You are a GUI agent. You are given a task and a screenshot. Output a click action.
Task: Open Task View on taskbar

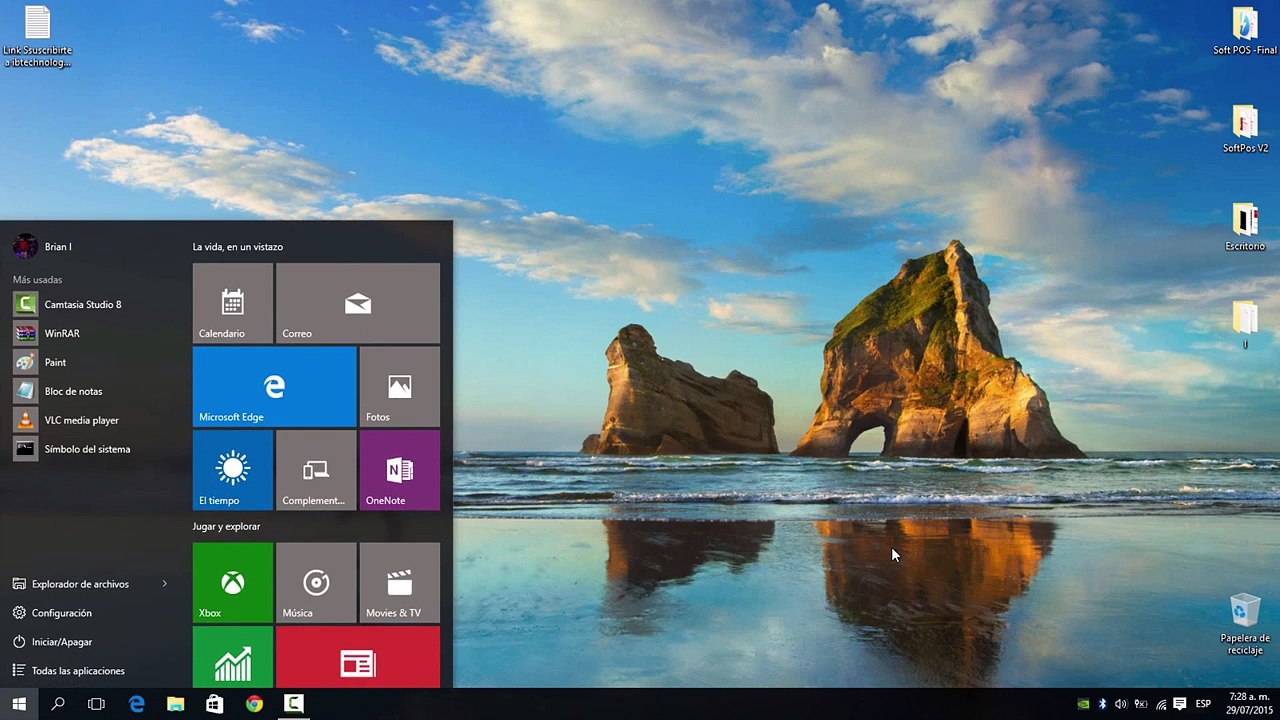coord(97,704)
